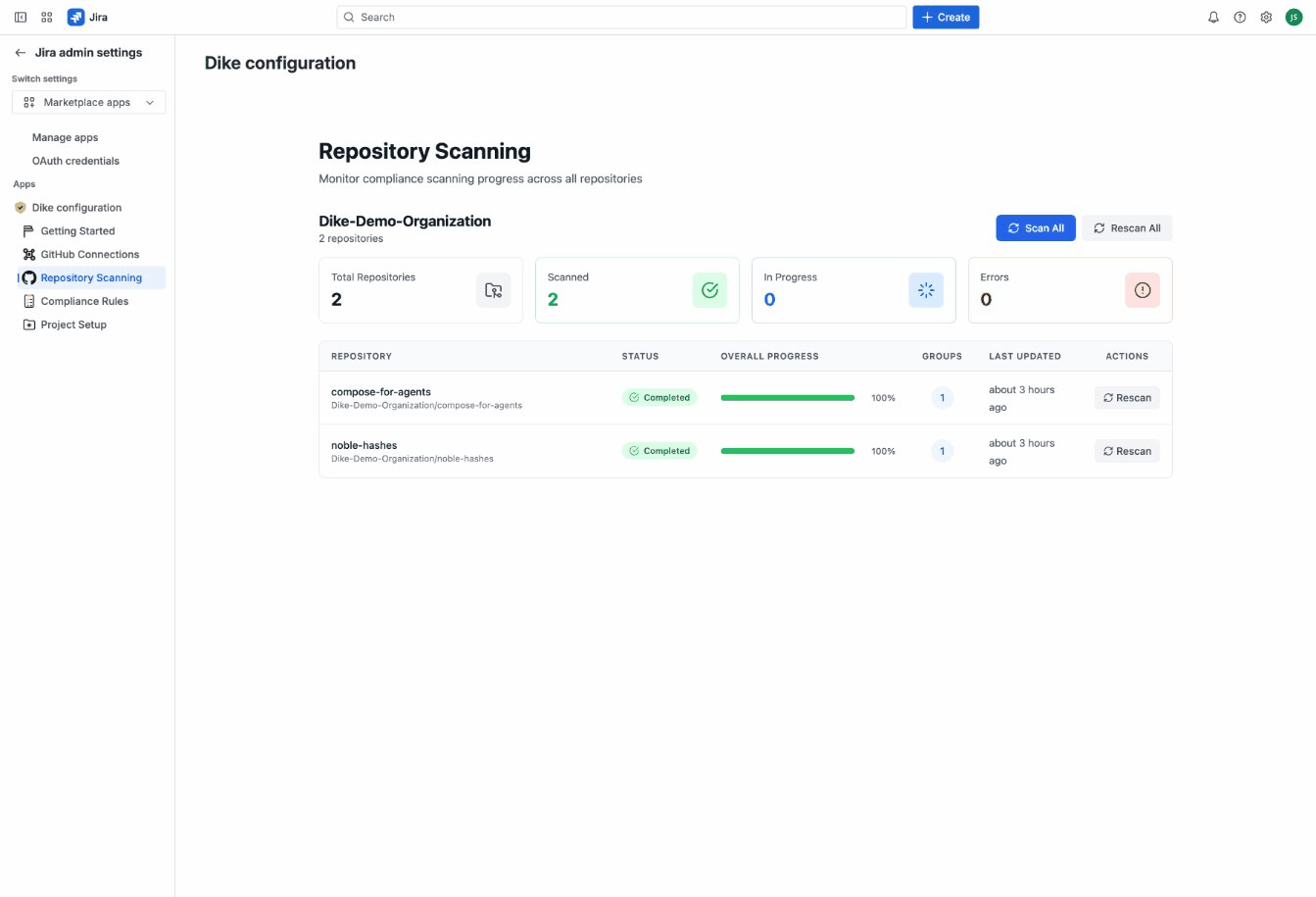Click the back arrow next to Jira admin settings
The image size is (1316, 897).
(x=20, y=52)
